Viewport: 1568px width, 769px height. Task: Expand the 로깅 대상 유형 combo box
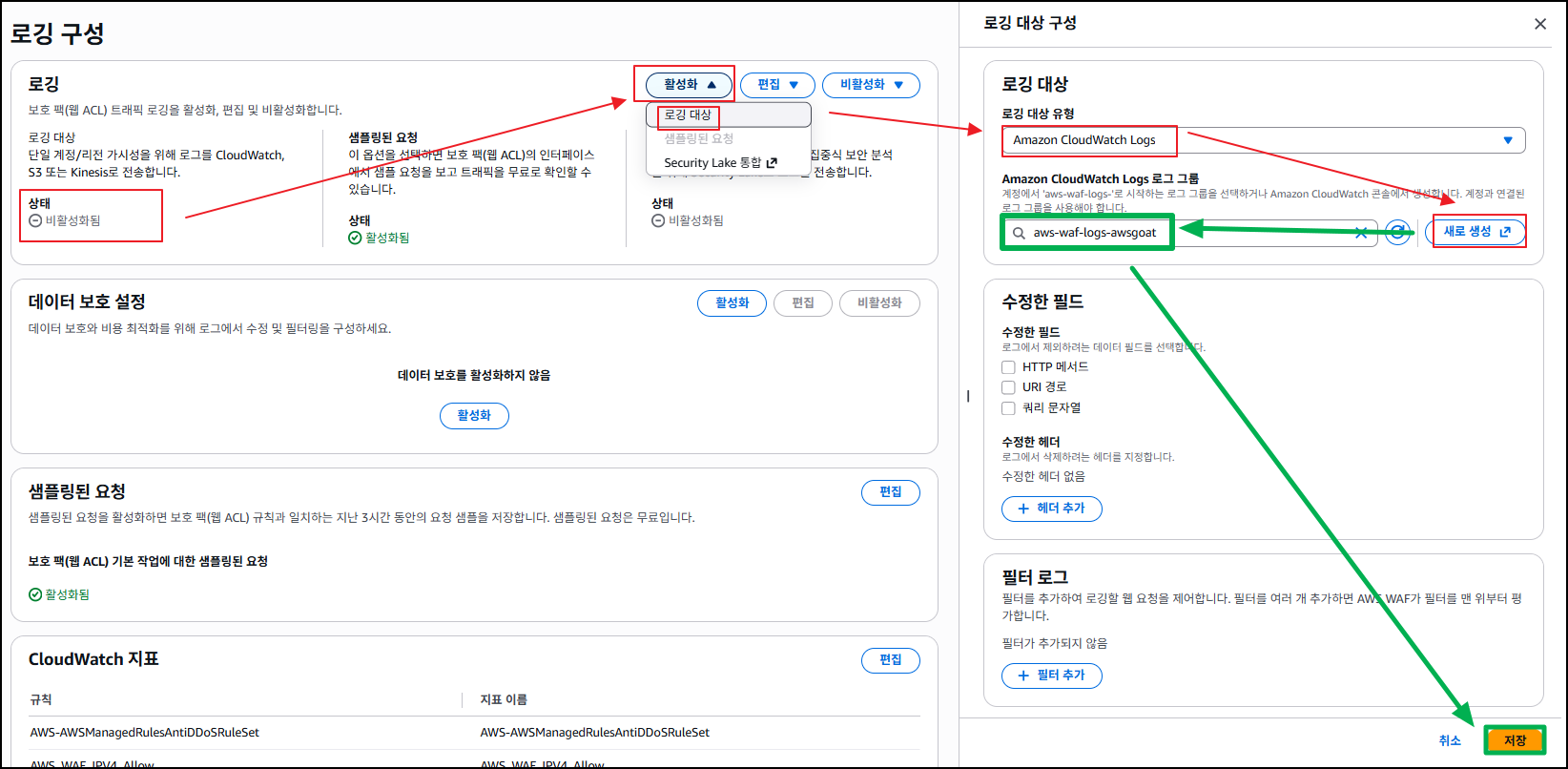point(1264,140)
